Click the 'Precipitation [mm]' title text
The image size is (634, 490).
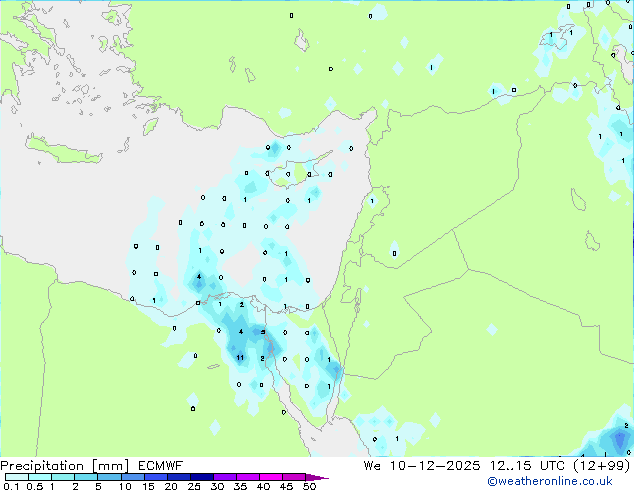(65, 466)
